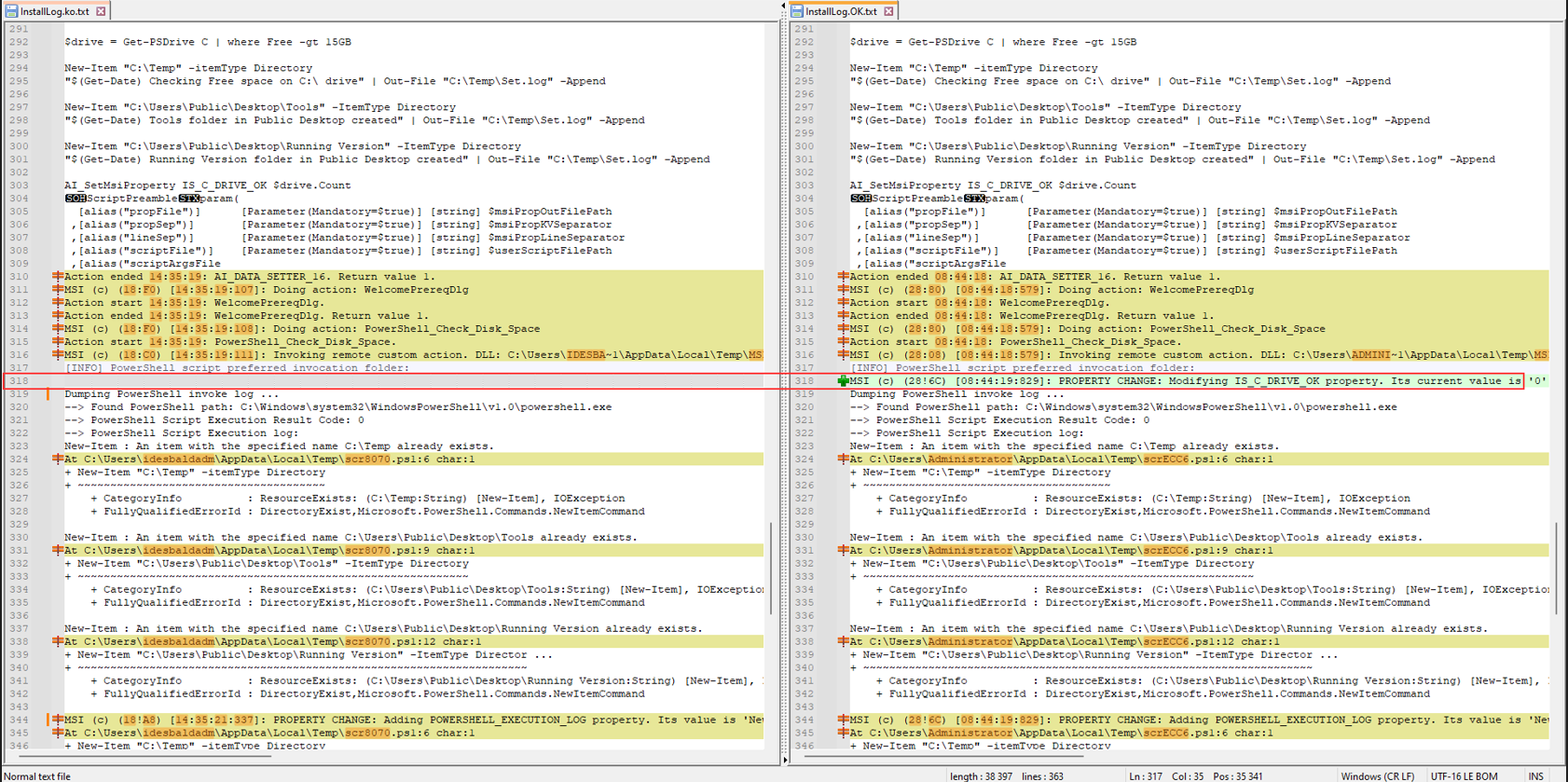Click the save-state icon on InstallLog.ko.txt tab
Image resolution: width=1568 pixels, height=782 pixels.
pos(12,11)
